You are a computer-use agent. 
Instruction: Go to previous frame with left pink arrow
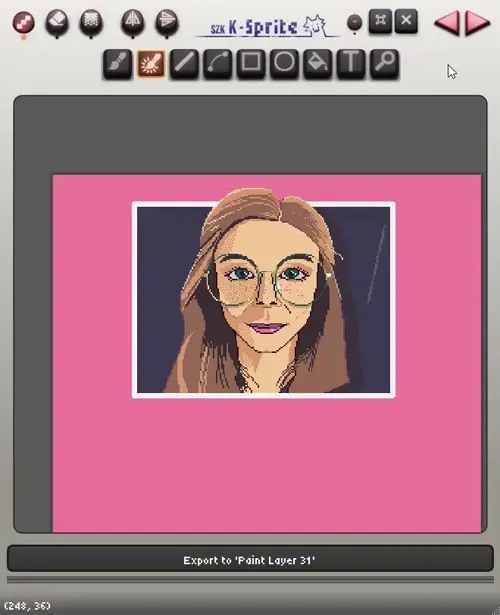tap(447, 23)
